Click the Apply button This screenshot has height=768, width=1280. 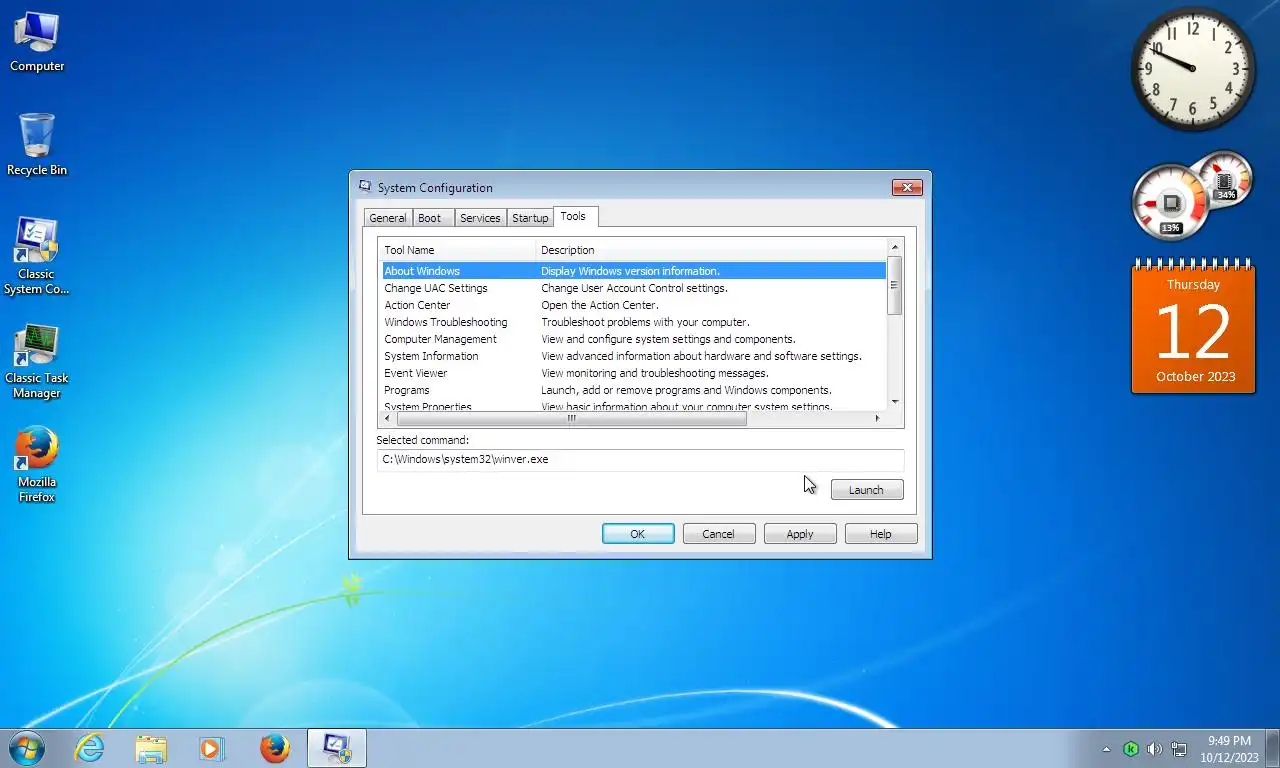800,534
